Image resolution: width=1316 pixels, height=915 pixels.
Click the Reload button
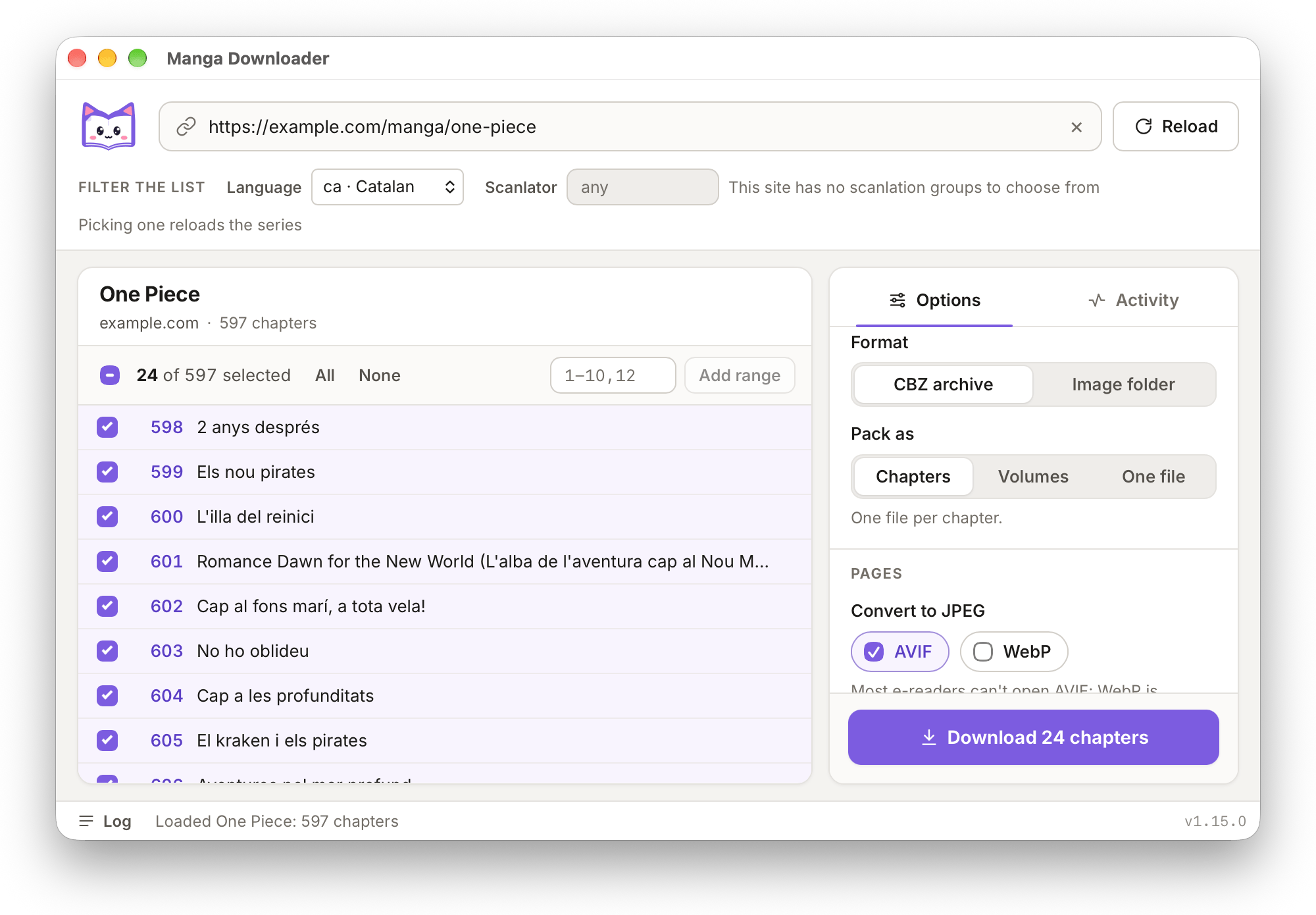pyautogui.click(x=1176, y=126)
